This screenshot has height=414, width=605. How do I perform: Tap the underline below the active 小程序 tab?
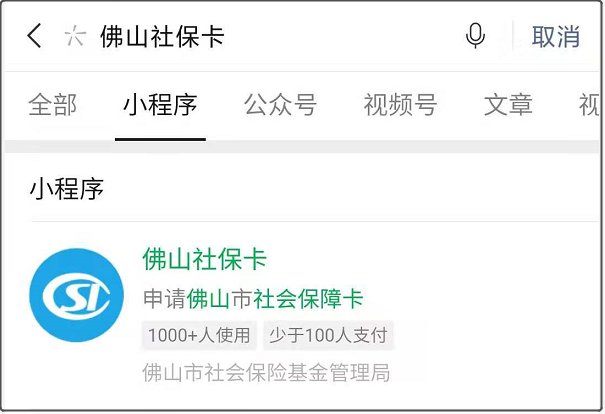[x=160, y=139]
